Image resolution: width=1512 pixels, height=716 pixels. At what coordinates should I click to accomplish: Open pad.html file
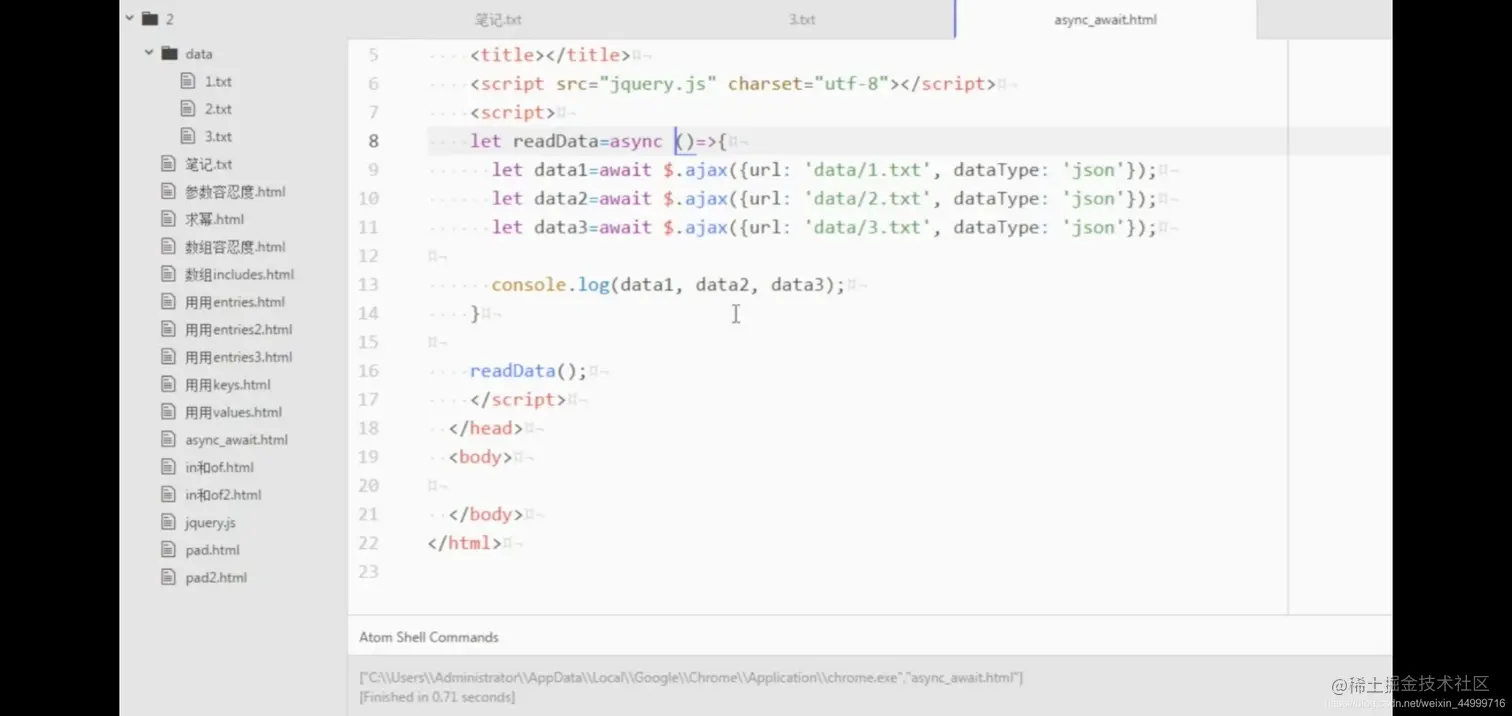coord(212,550)
